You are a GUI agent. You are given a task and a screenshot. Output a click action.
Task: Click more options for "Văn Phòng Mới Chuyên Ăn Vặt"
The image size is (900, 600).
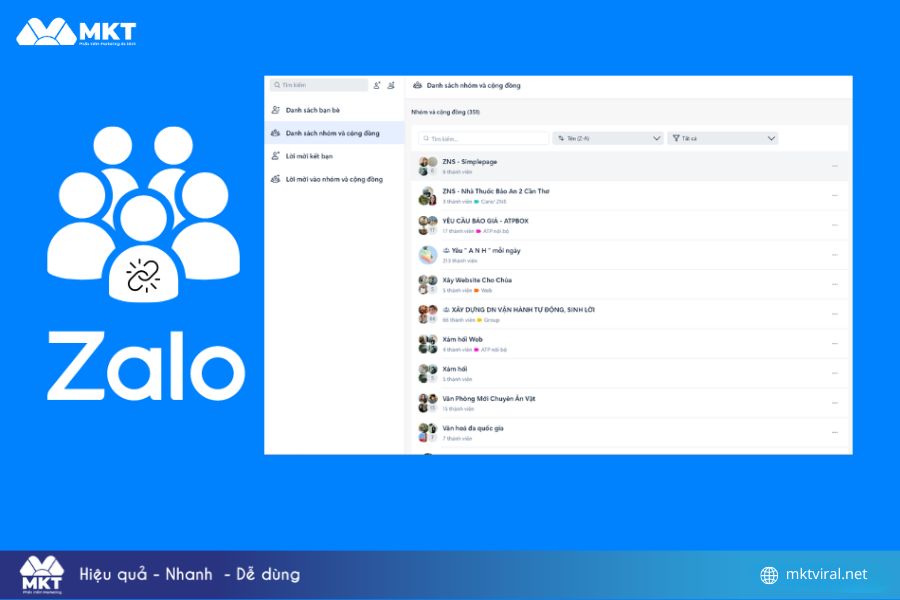(835, 403)
